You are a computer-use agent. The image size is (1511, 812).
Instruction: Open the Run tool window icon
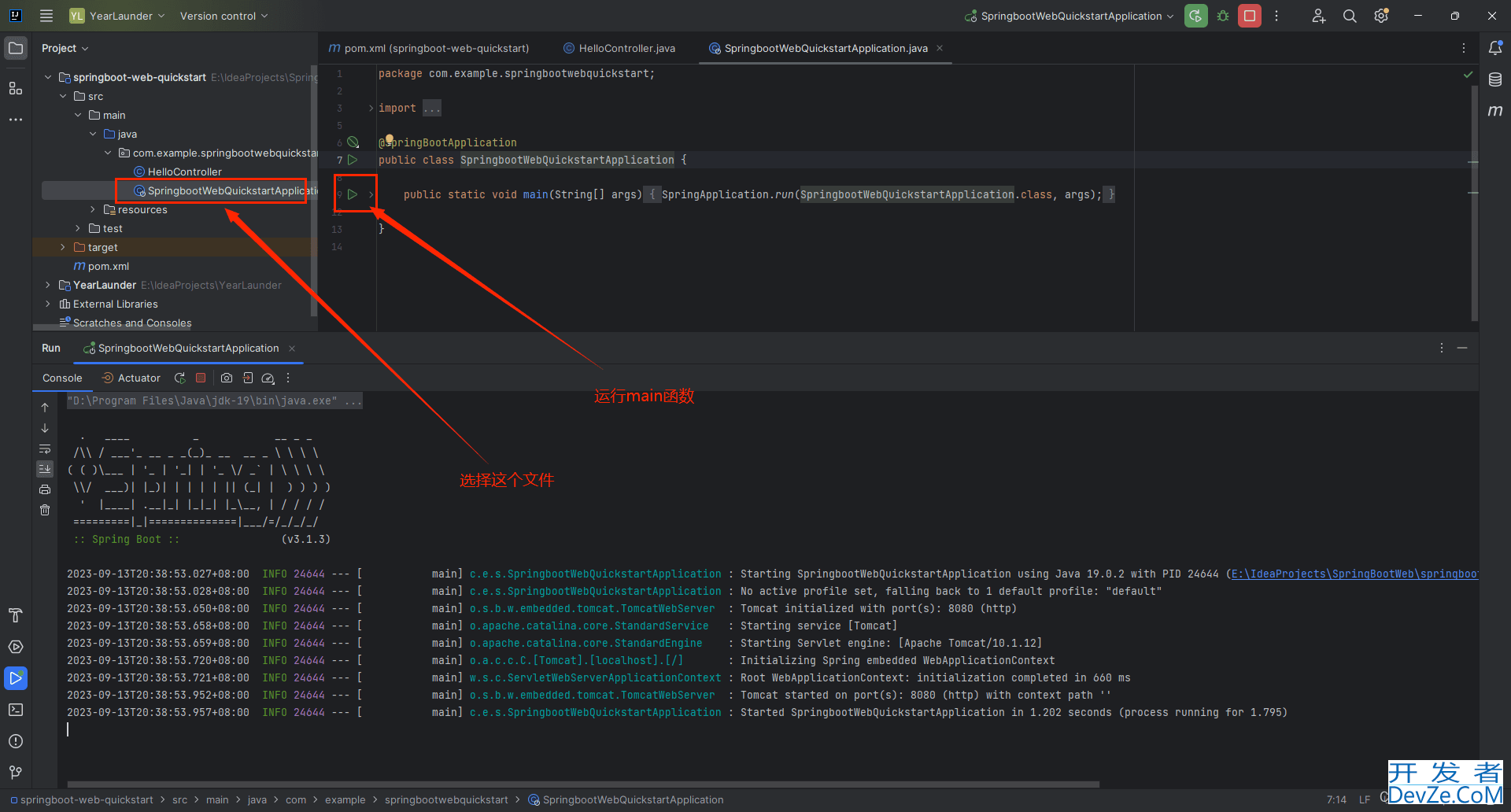coord(16,678)
